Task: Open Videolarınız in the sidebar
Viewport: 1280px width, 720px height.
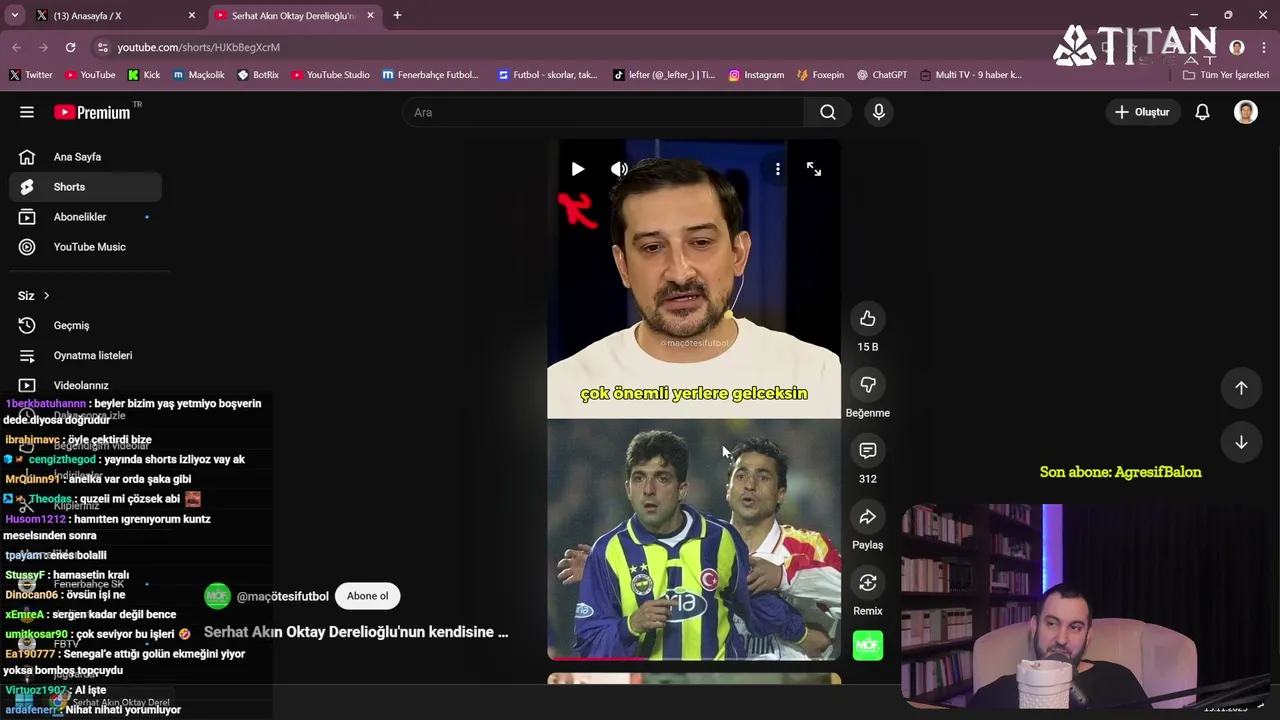Action: tap(86, 385)
